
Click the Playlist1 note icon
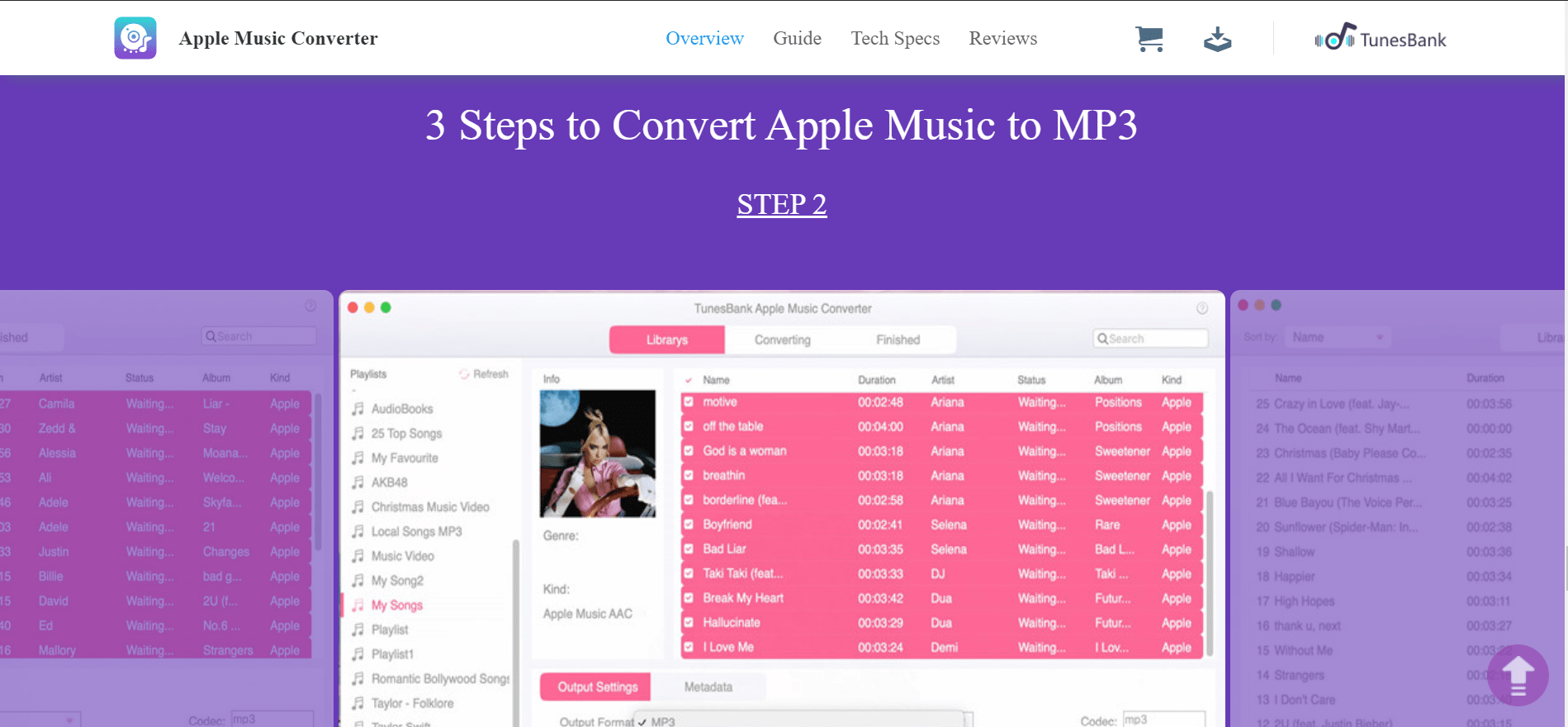coord(358,654)
